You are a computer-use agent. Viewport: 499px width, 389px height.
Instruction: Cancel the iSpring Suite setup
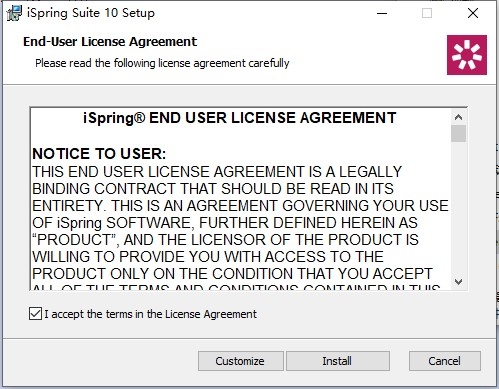pos(445,361)
